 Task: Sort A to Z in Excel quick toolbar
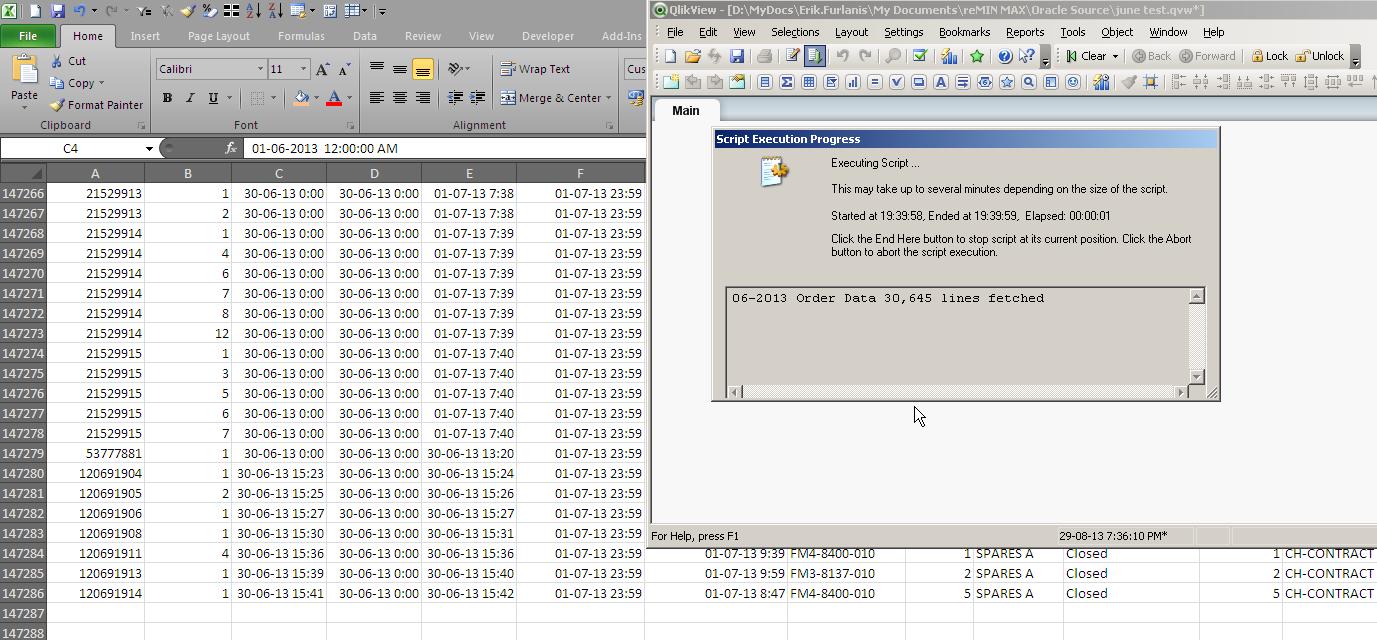(253, 11)
